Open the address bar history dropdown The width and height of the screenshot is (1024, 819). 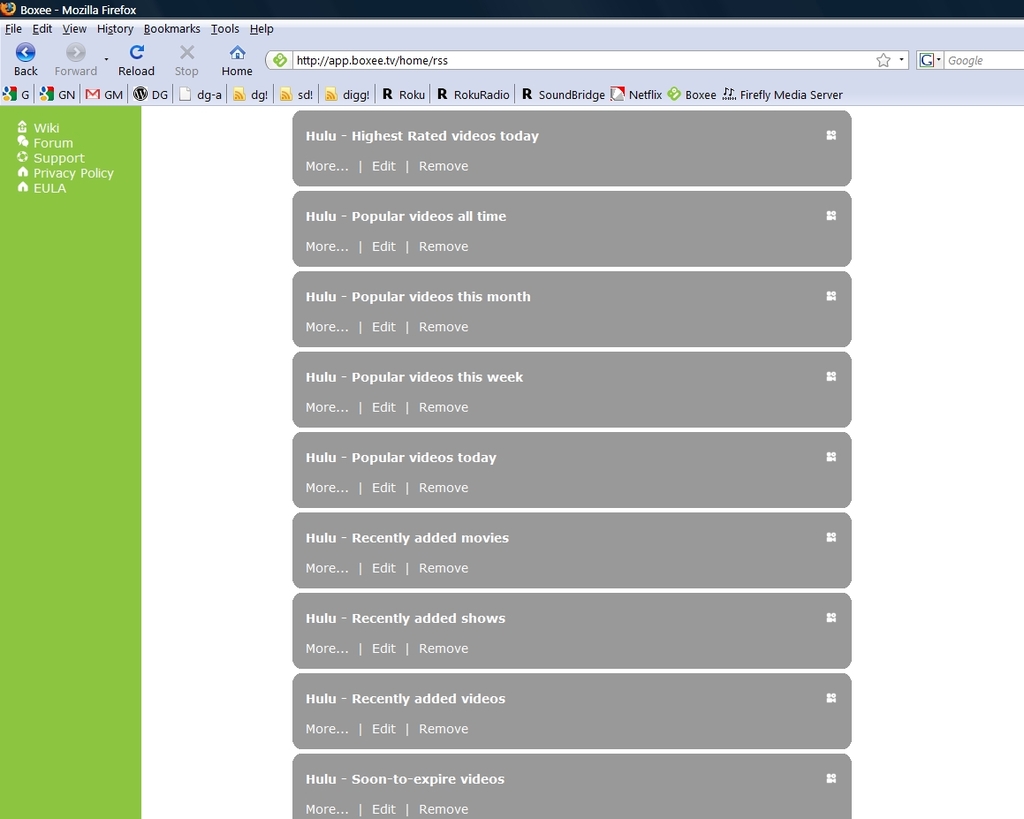pyautogui.click(x=901, y=60)
